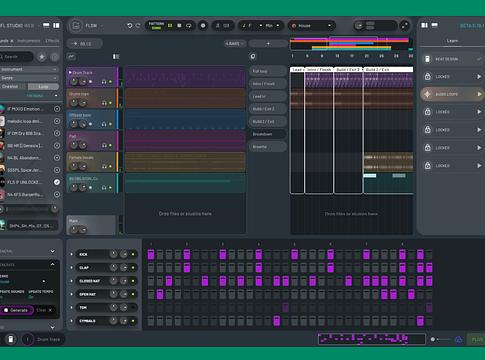
Task: Click the favorites star in Sounds browser
Action: (42, 57)
